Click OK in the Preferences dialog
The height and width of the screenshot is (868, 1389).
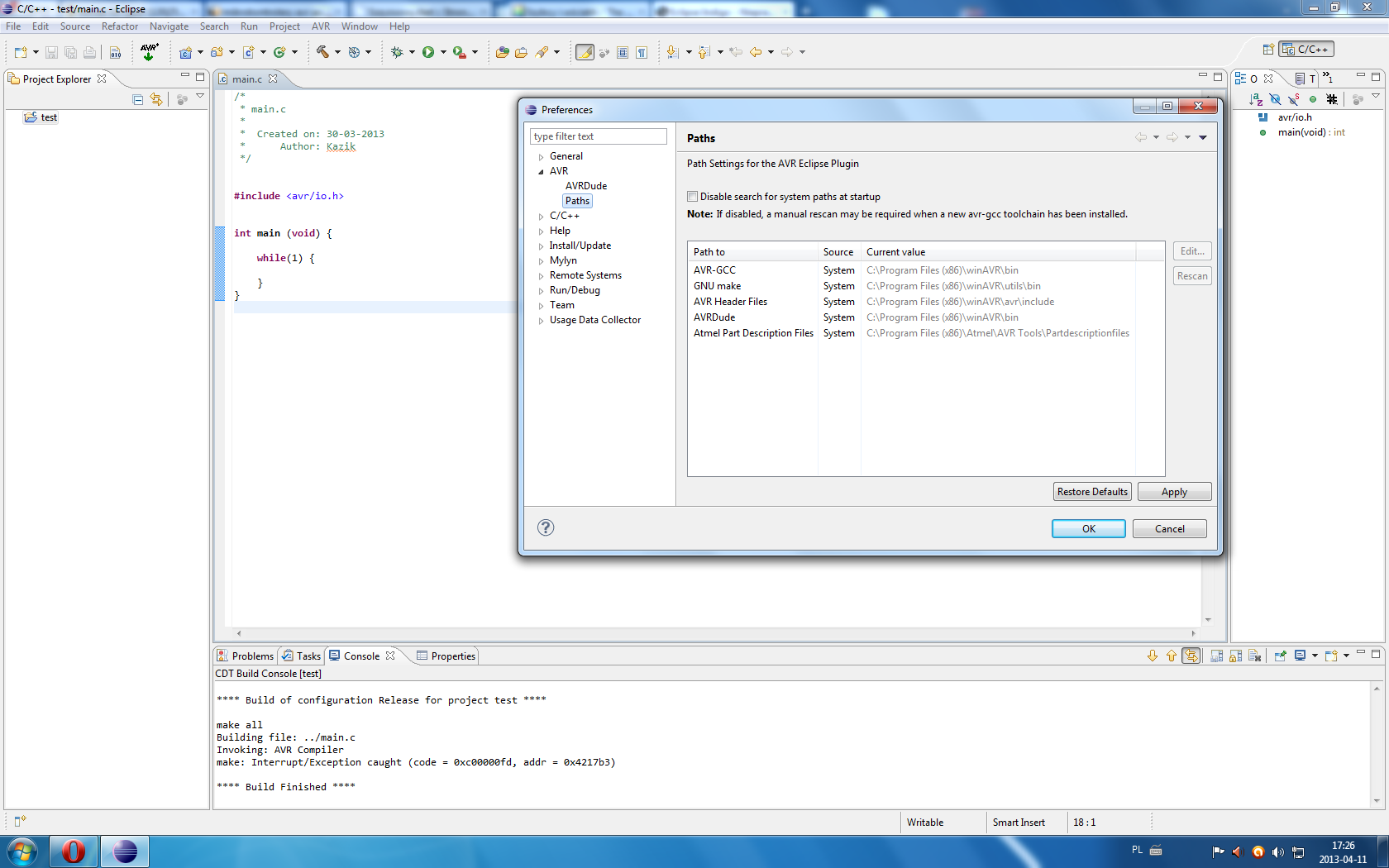[1088, 529]
